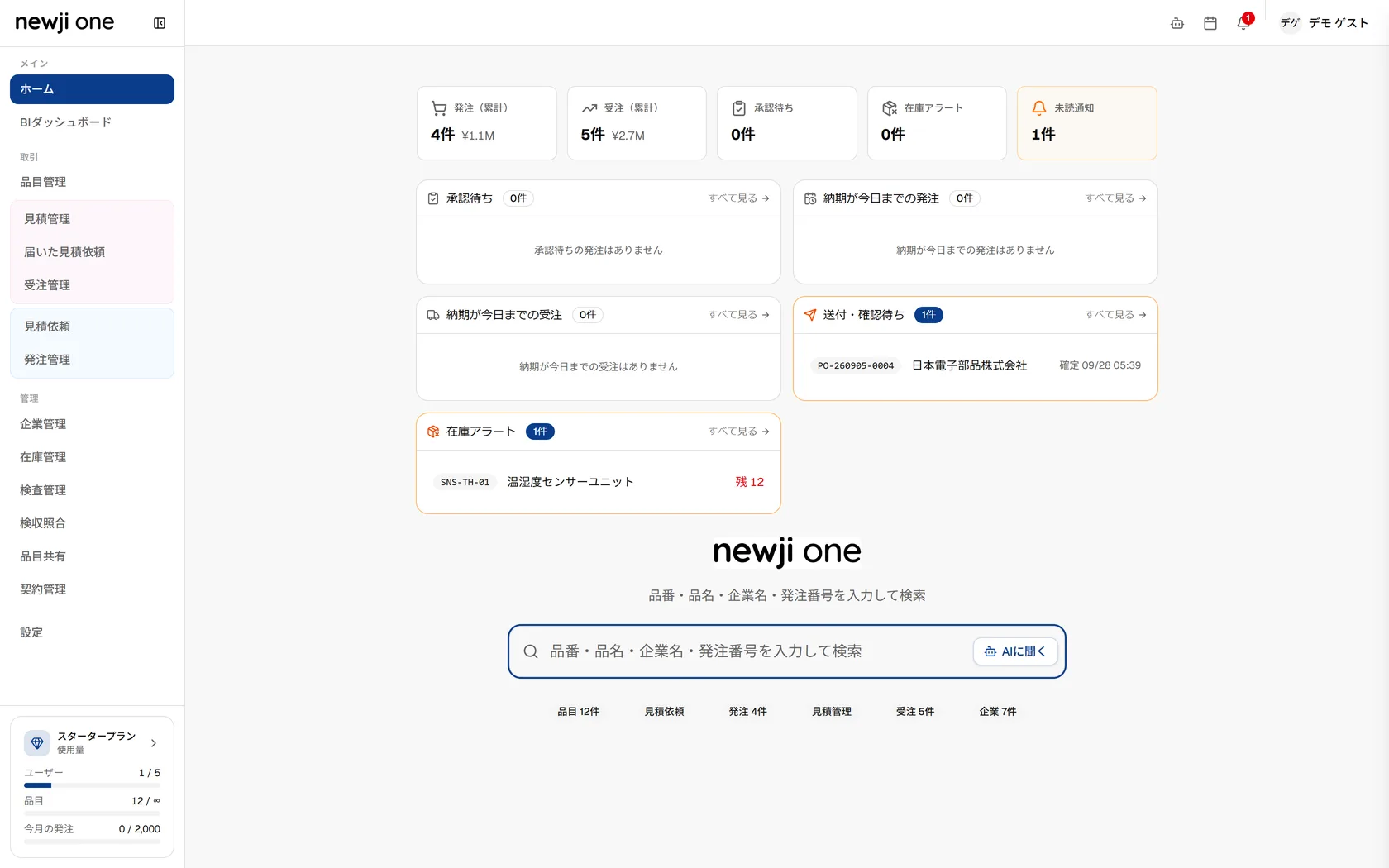
Task: Click the 今月の発注 usage progress bar
Action: pos(92,842)
